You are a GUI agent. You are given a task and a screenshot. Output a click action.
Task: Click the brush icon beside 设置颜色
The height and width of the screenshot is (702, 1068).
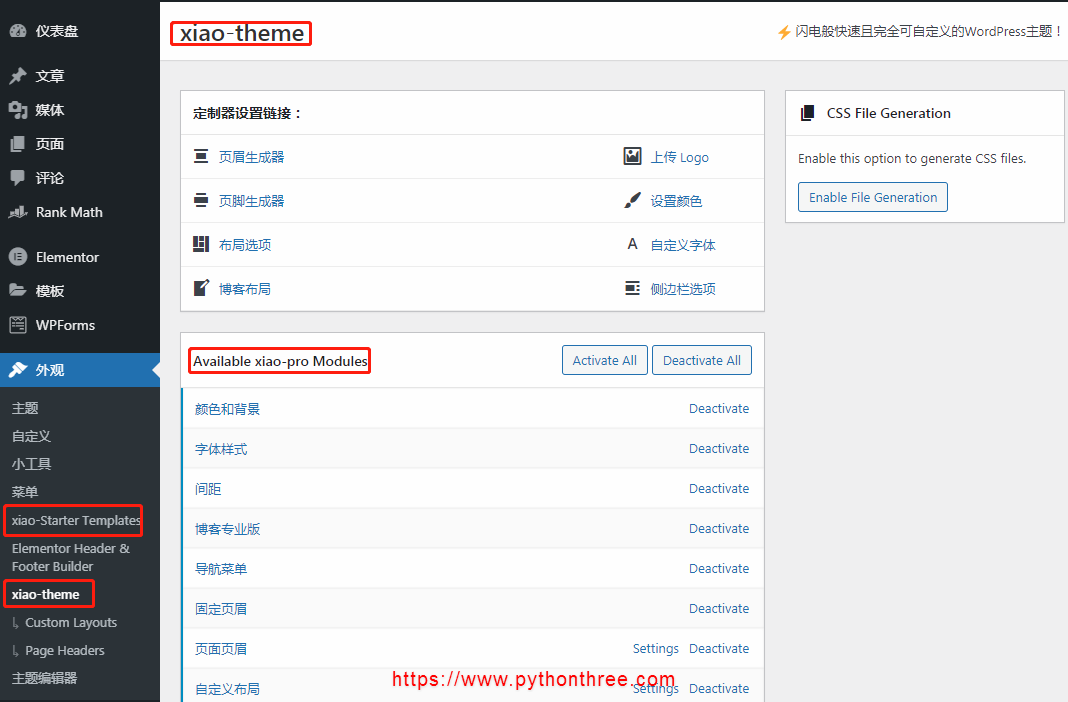click(x=633, y=200)
